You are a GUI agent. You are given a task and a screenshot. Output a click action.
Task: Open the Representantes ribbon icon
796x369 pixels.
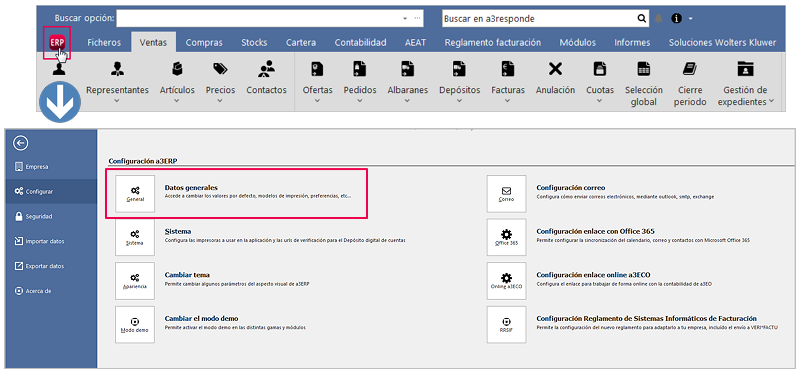pos(117,68)
